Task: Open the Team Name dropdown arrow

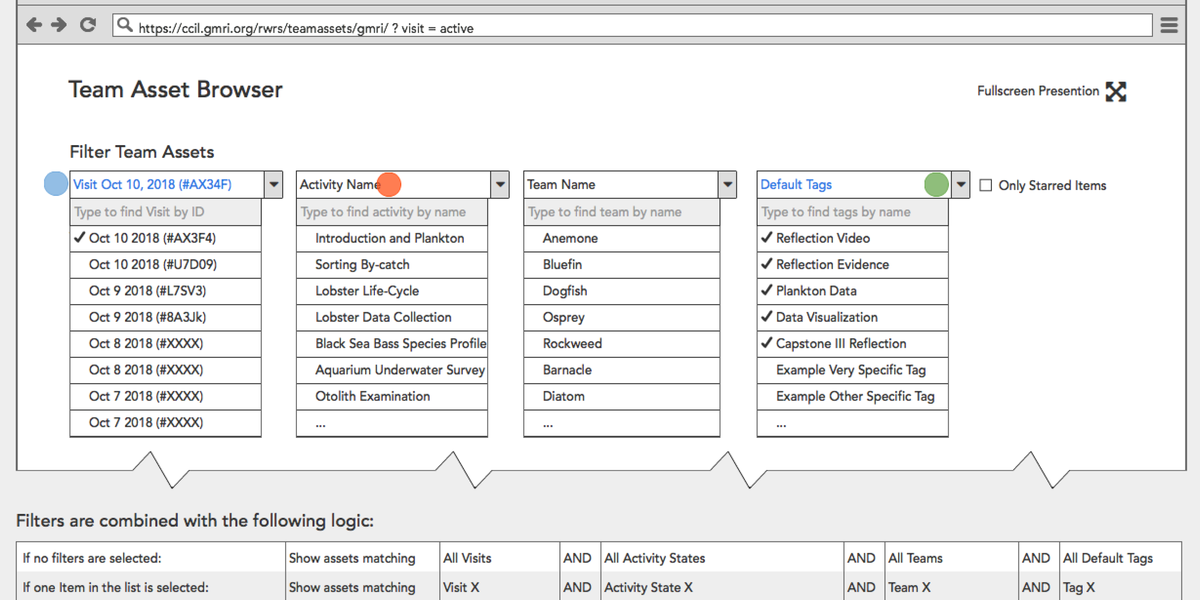Action: (727, 184)
